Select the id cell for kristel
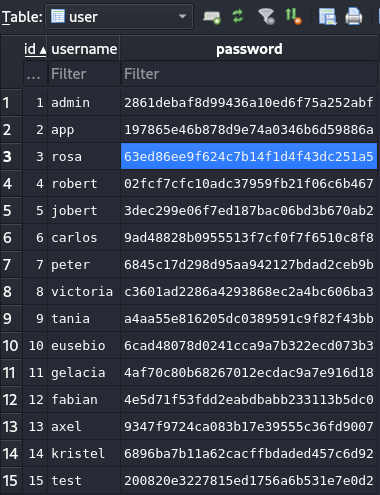This screenshot has width=380, height=495. click(35, 454)
